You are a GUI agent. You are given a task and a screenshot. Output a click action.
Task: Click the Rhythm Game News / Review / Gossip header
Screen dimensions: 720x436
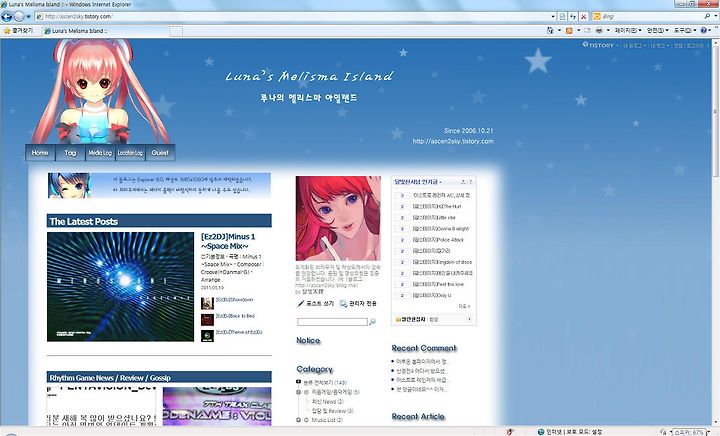tap(159, 378)
